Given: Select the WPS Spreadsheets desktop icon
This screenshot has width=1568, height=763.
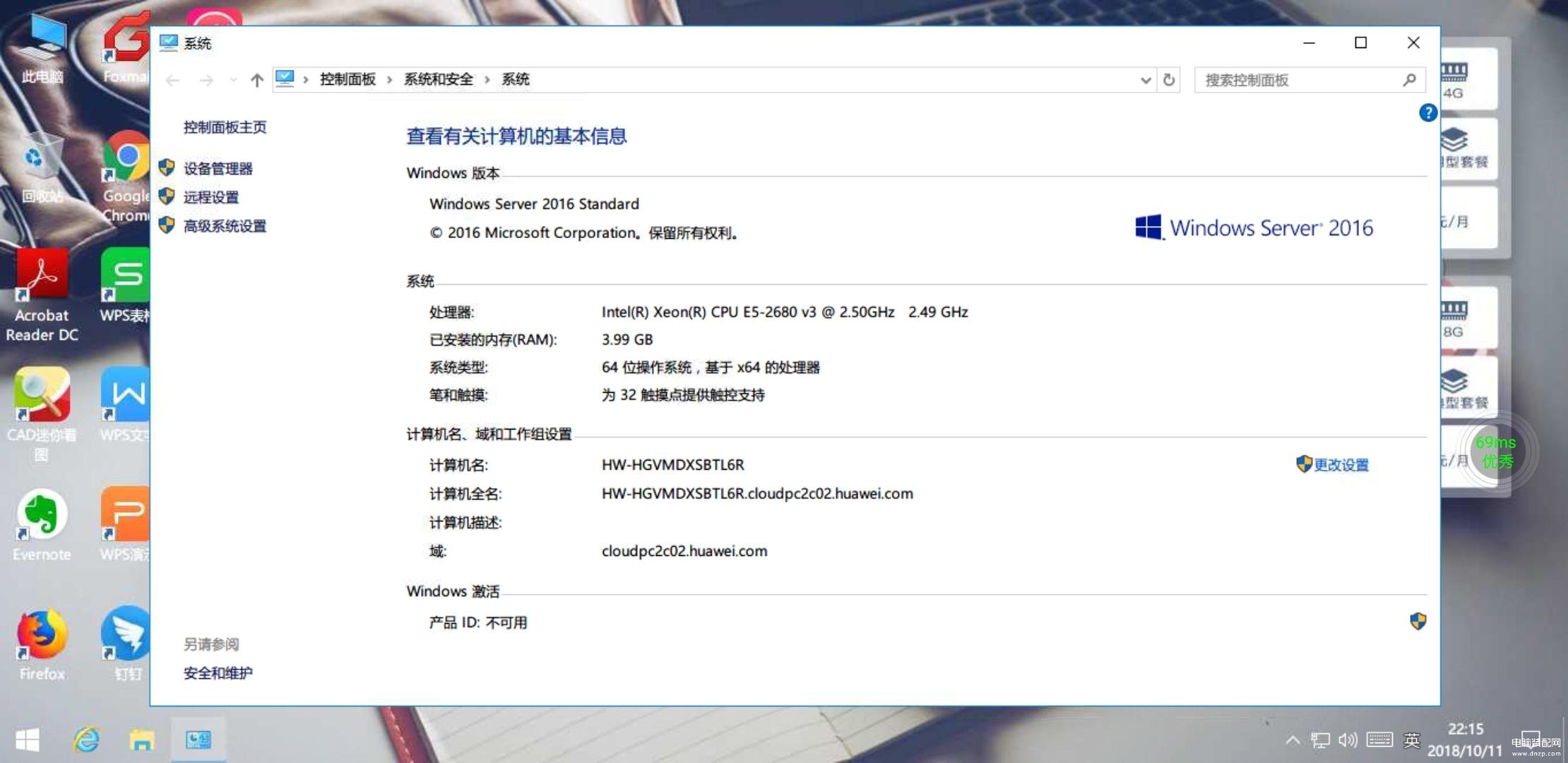Looking at the screenshot, I should (x=125, y=286).
